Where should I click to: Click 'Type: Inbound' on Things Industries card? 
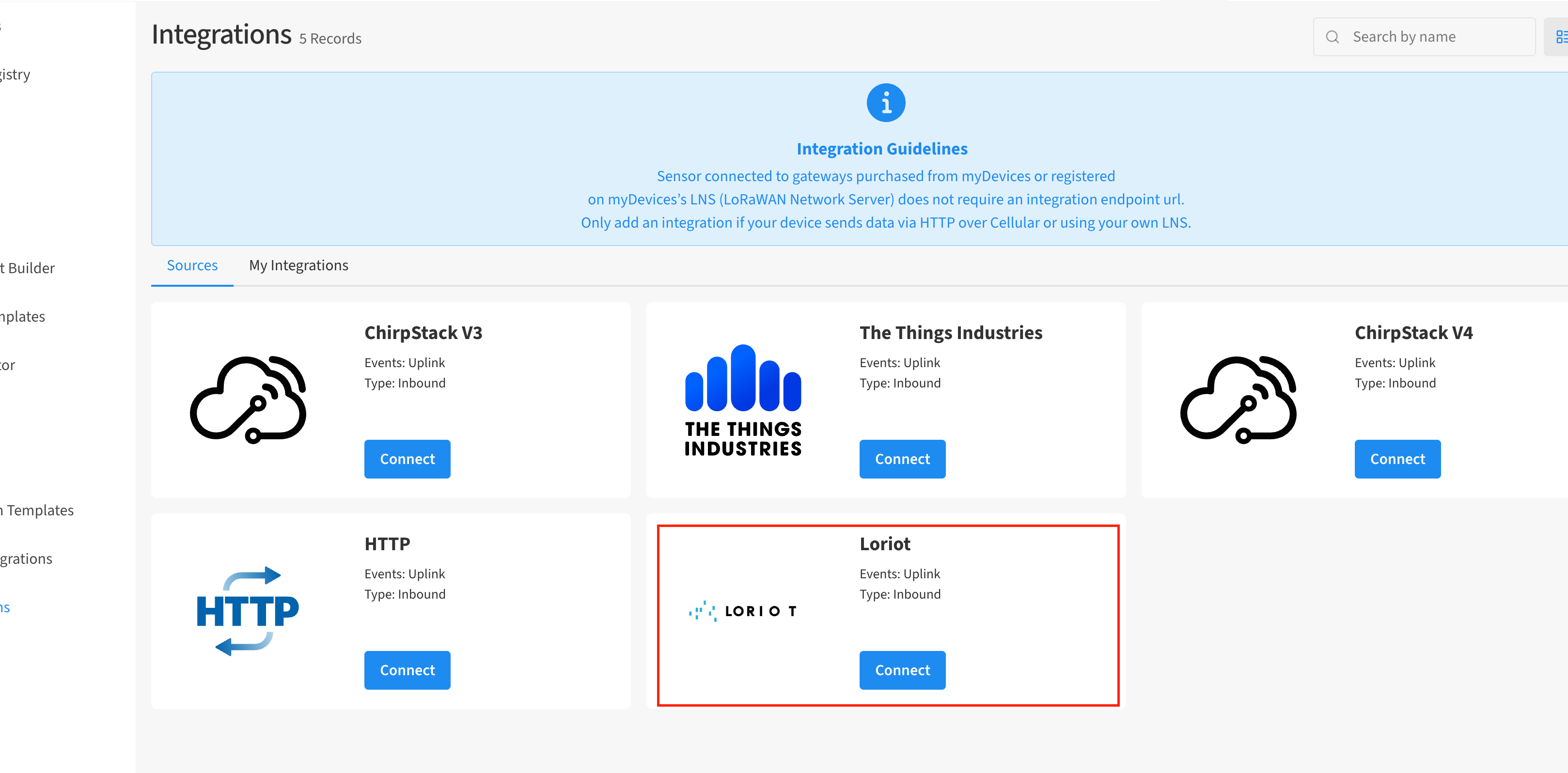point(900,384)
